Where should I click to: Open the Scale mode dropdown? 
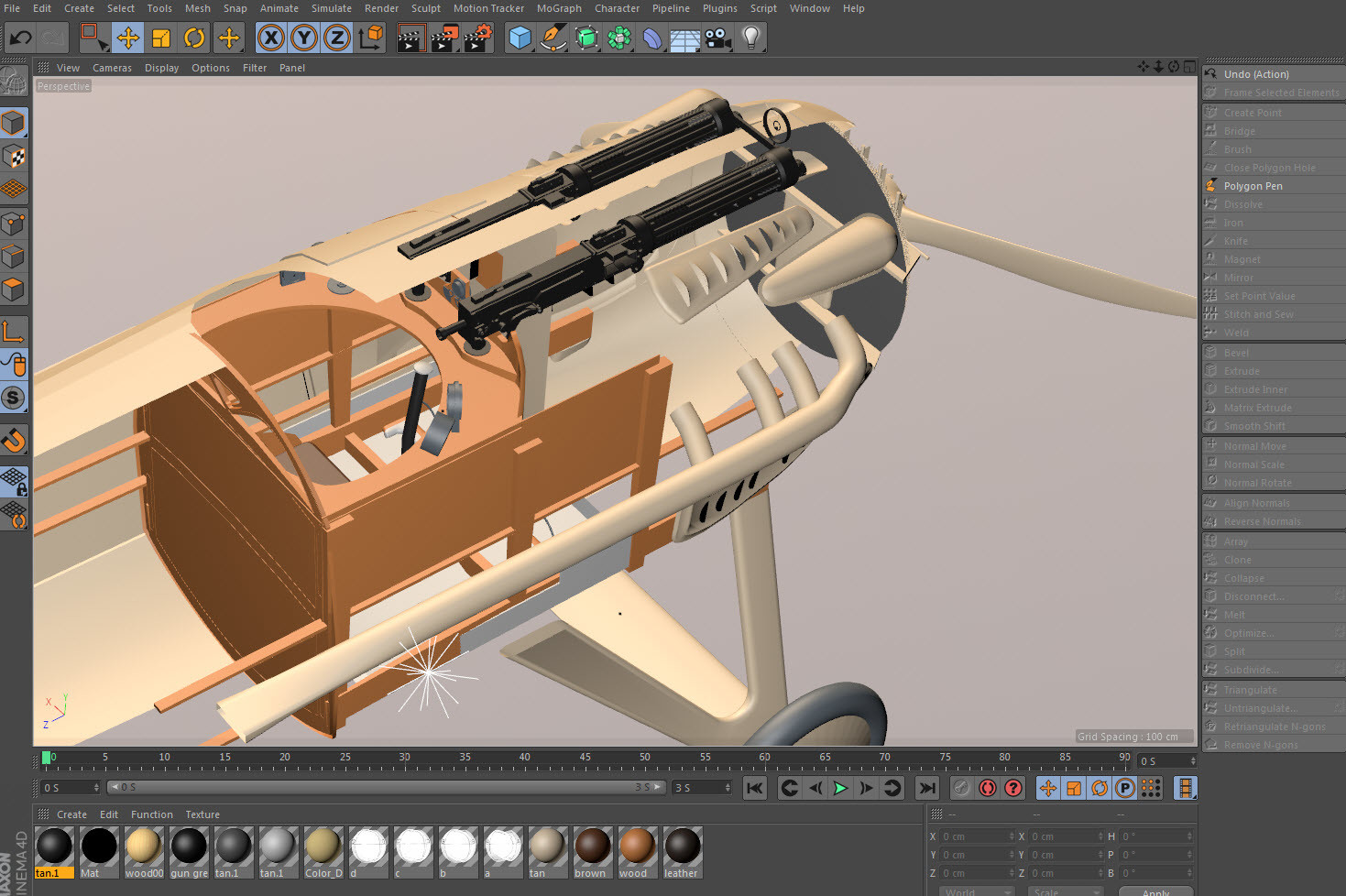[1066, 892]
